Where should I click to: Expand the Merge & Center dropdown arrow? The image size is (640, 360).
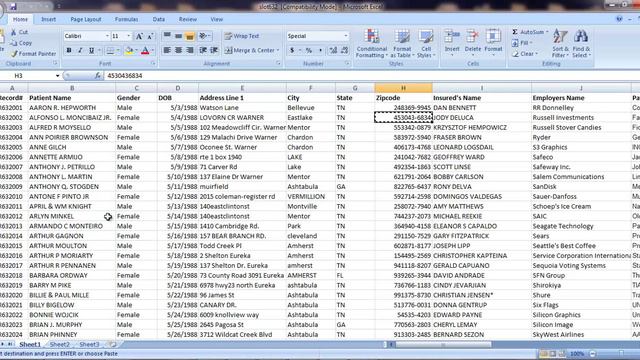[x=278, y=50]
